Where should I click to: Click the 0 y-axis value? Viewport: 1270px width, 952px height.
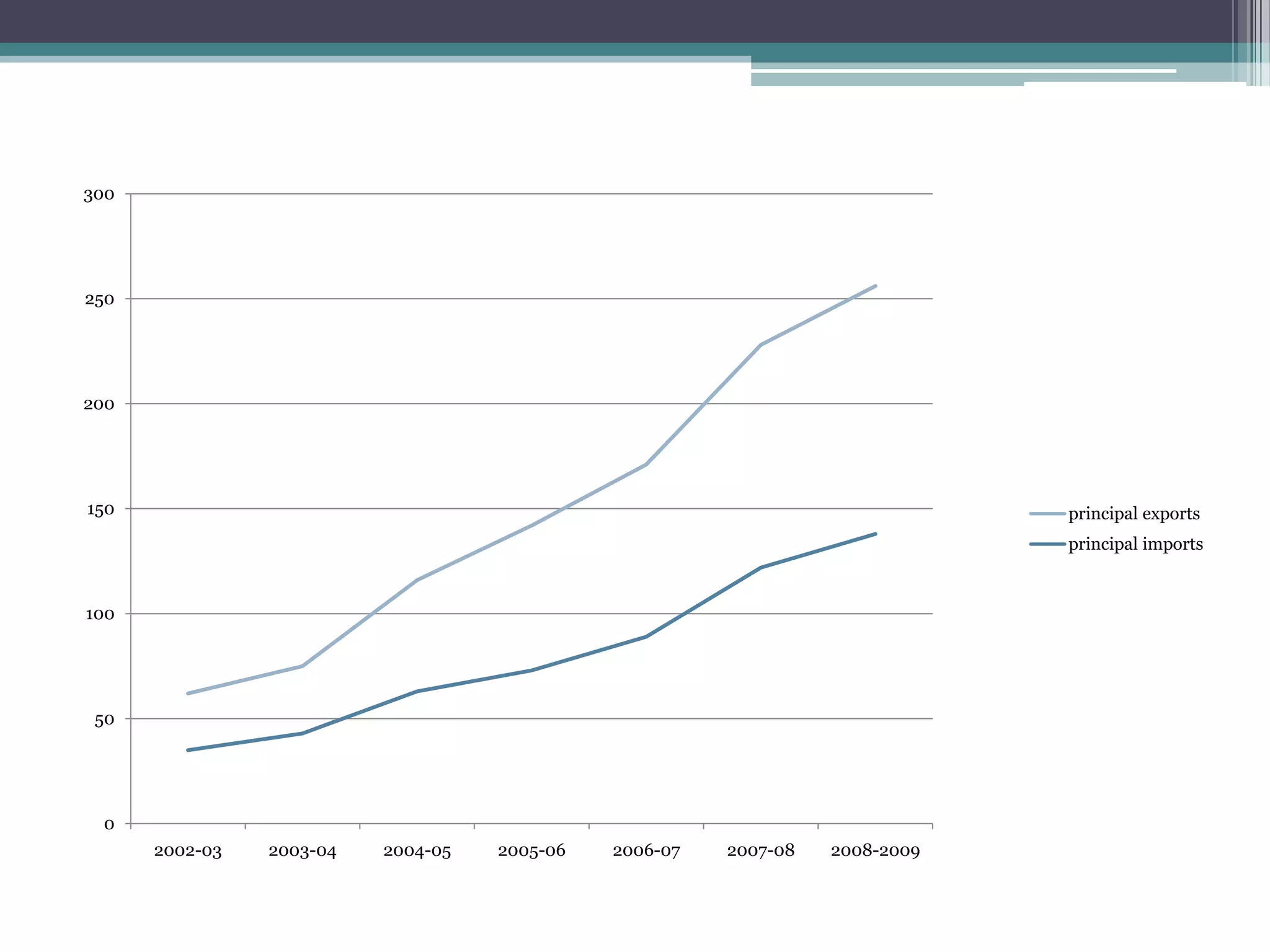(x=109, y=825)
